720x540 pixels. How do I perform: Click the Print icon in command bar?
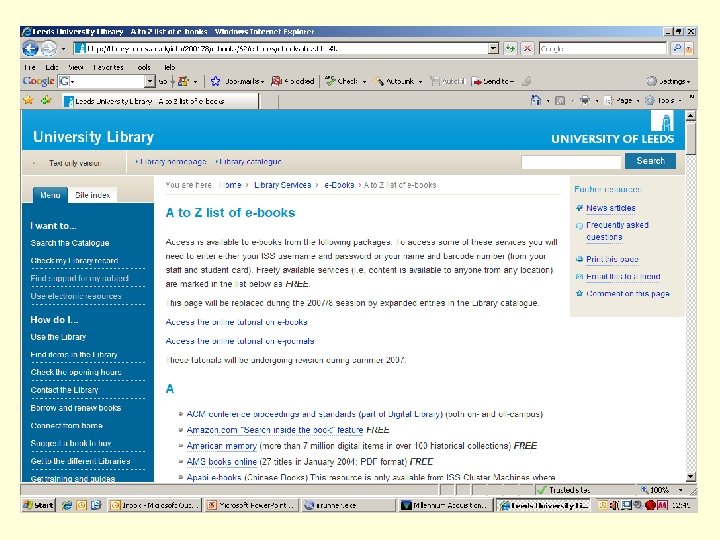coord(585,100)
